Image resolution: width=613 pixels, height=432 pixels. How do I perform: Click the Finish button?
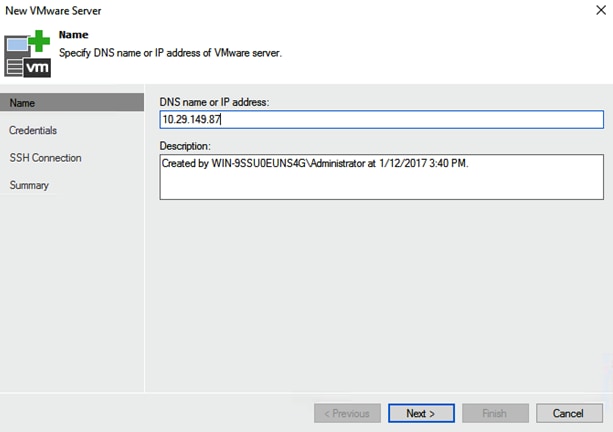pos(495,413)
